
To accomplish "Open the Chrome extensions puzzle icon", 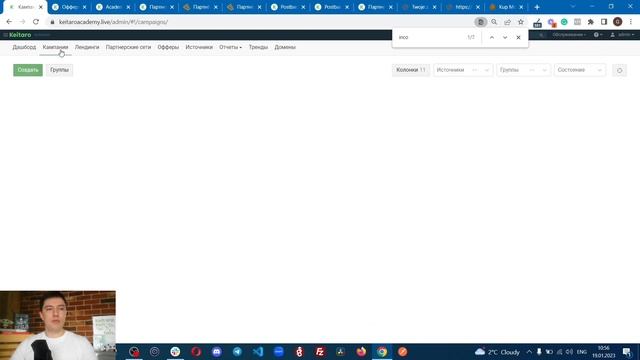I will pos(591,22).
